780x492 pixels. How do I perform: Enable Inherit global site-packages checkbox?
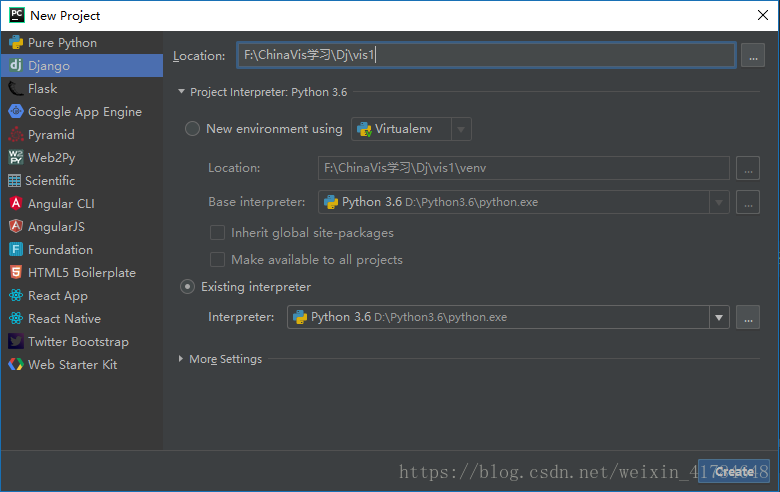pos(217,233)
